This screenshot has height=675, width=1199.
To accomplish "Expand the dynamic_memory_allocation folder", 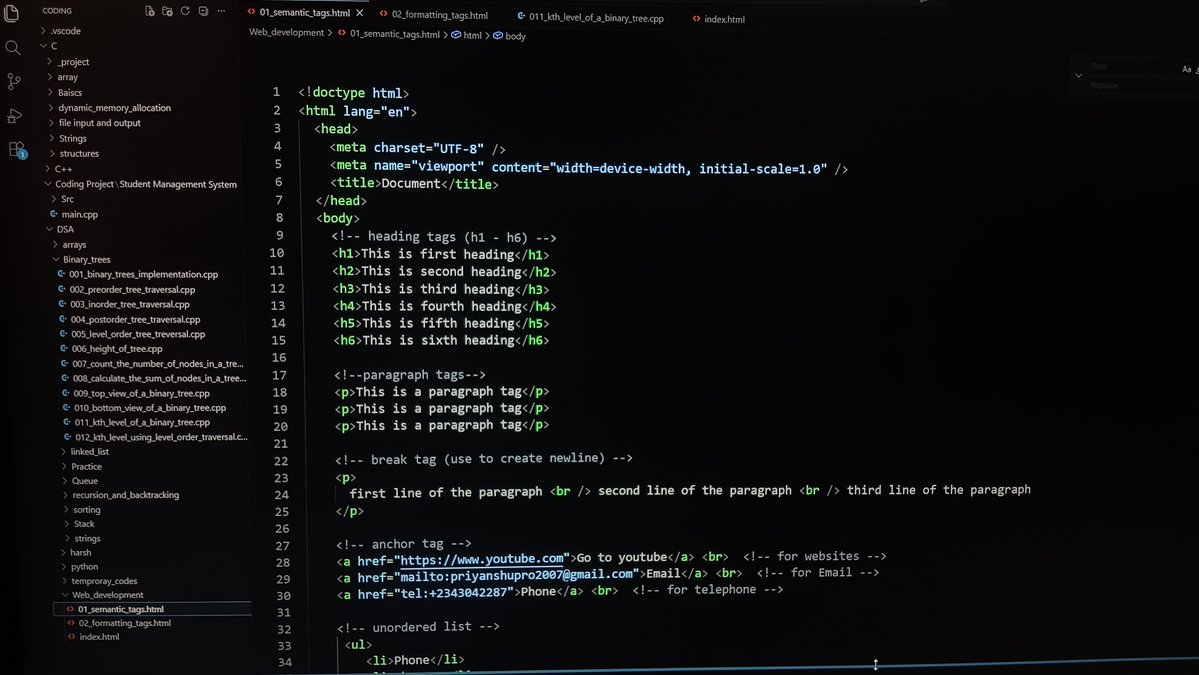I will point(109,108).
